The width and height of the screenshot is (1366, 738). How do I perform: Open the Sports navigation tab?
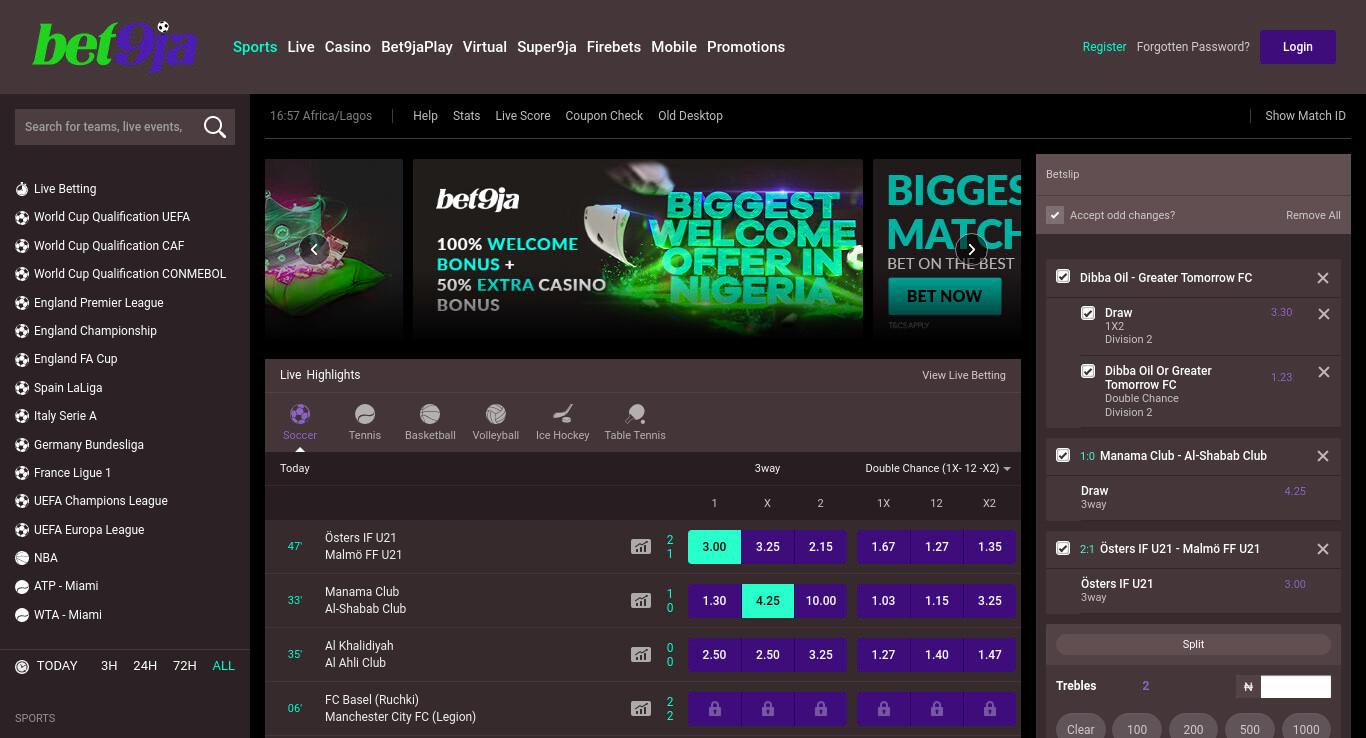[255, 47]
